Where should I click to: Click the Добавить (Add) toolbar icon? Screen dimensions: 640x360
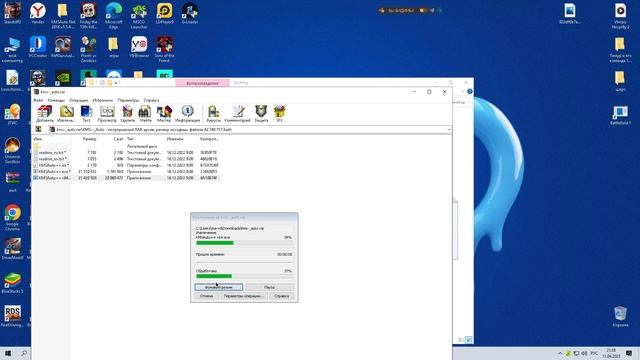coord(44,113)
